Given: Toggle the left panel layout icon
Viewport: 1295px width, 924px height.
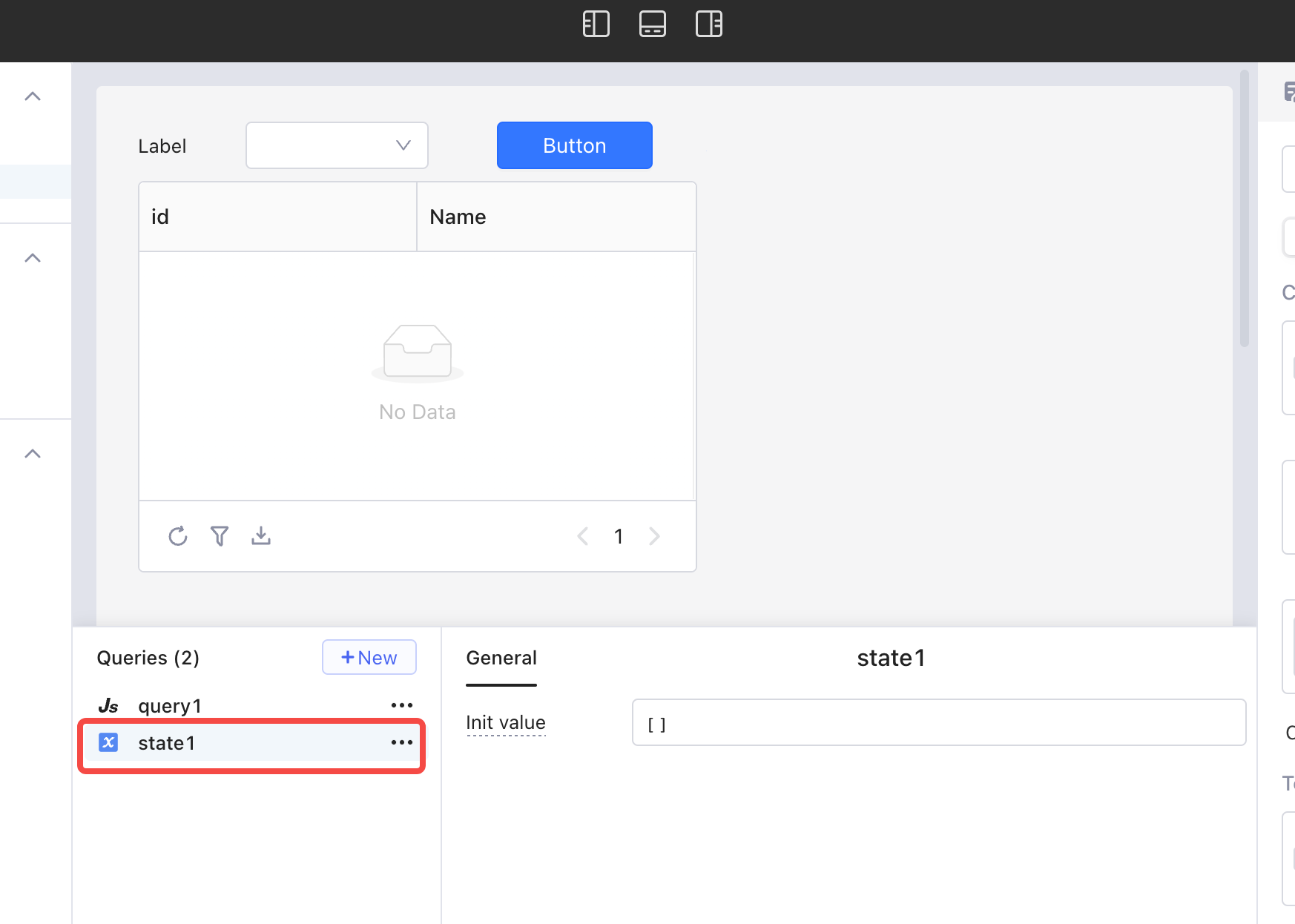Looking at the screenshot, I should tap(596, 24).
